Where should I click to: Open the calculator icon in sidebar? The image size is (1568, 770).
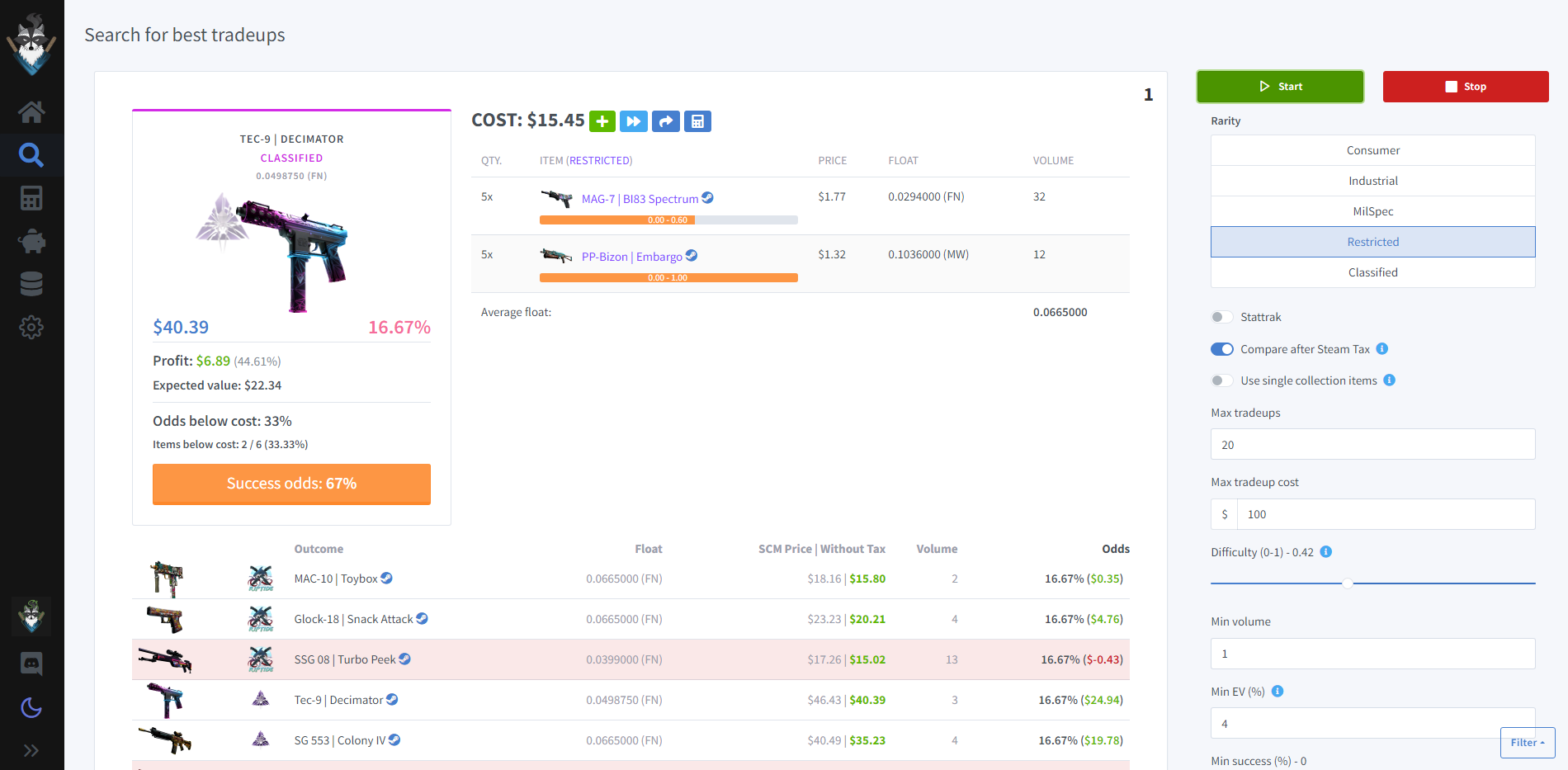coord(31,198)
